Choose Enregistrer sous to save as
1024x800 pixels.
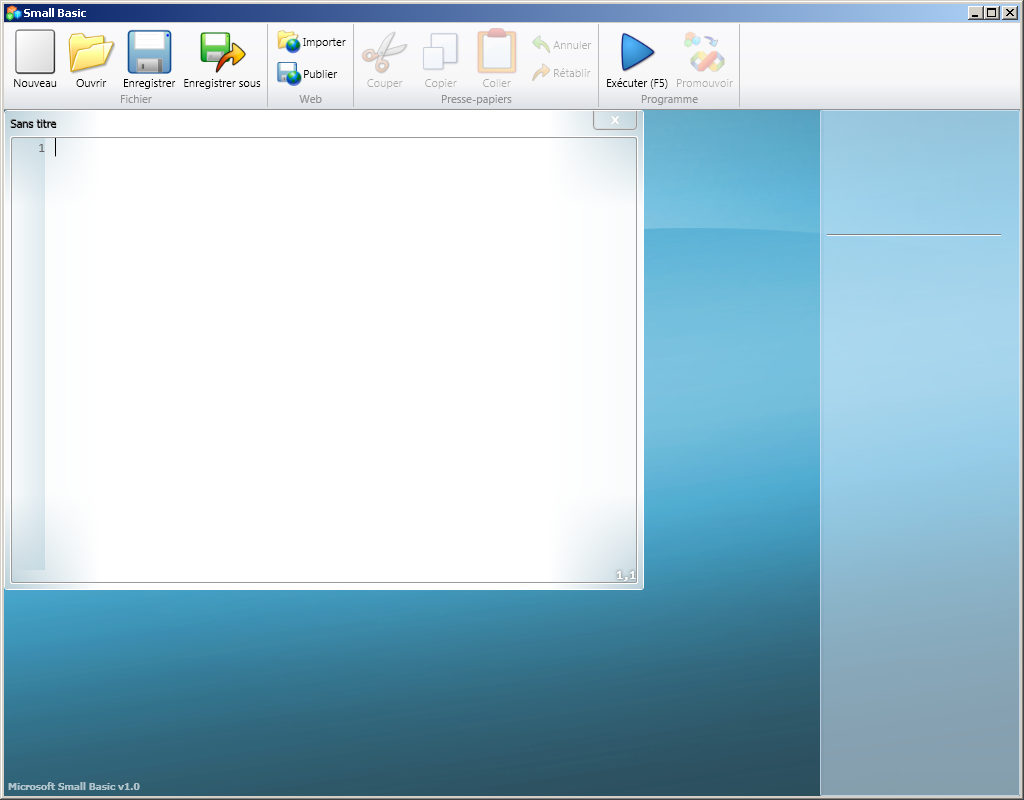pos(222,59)
